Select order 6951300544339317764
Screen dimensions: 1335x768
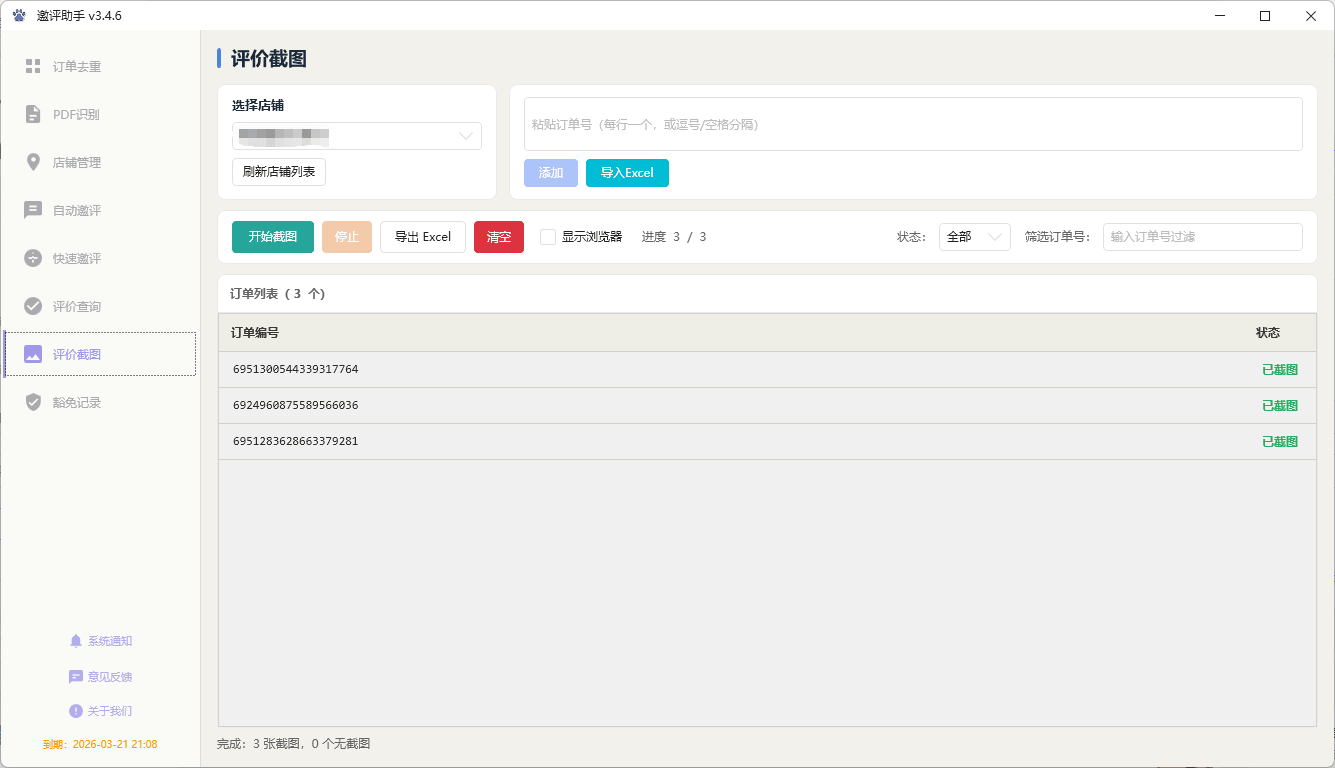pos(767,370)
